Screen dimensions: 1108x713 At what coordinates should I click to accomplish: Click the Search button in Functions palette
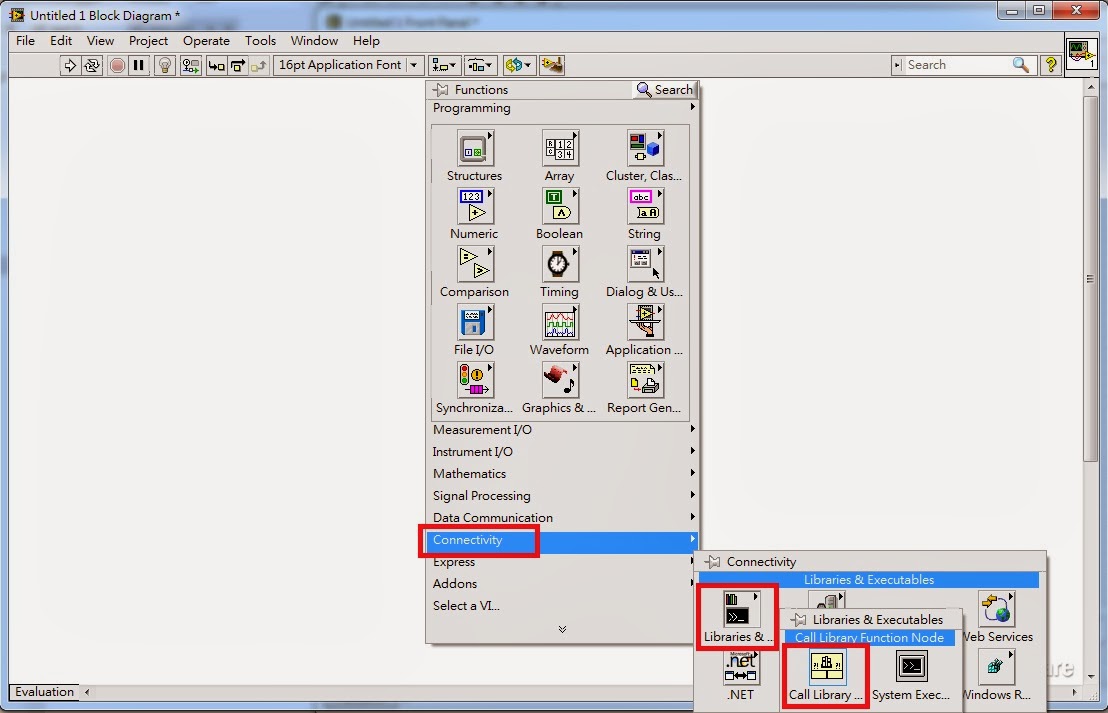[x=664, y=89]
